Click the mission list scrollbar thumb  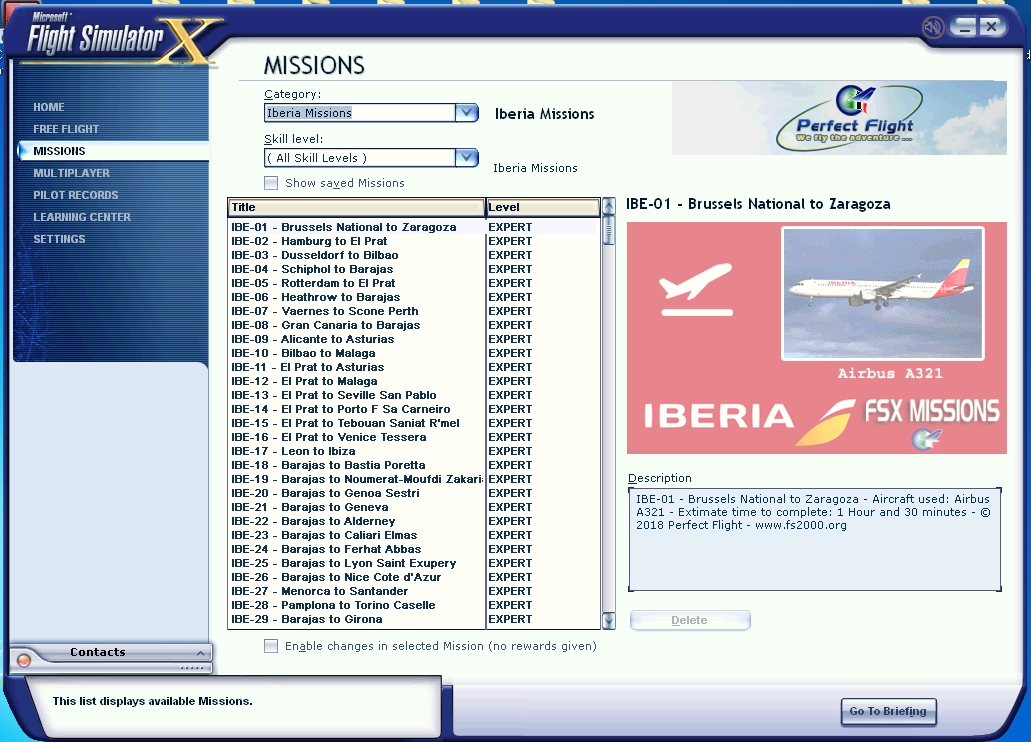tap(609, 230)
